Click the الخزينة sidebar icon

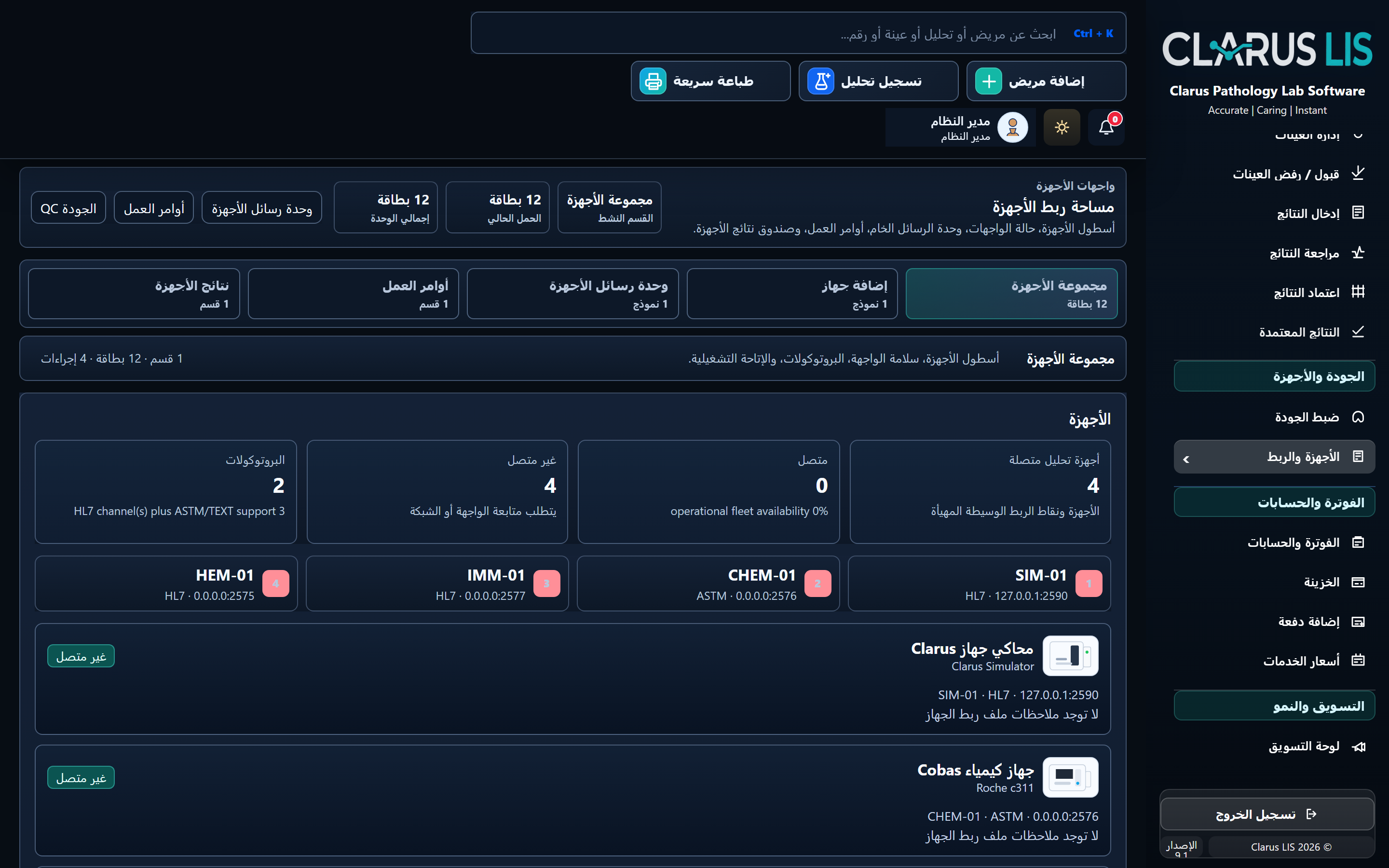[1358, 582]
